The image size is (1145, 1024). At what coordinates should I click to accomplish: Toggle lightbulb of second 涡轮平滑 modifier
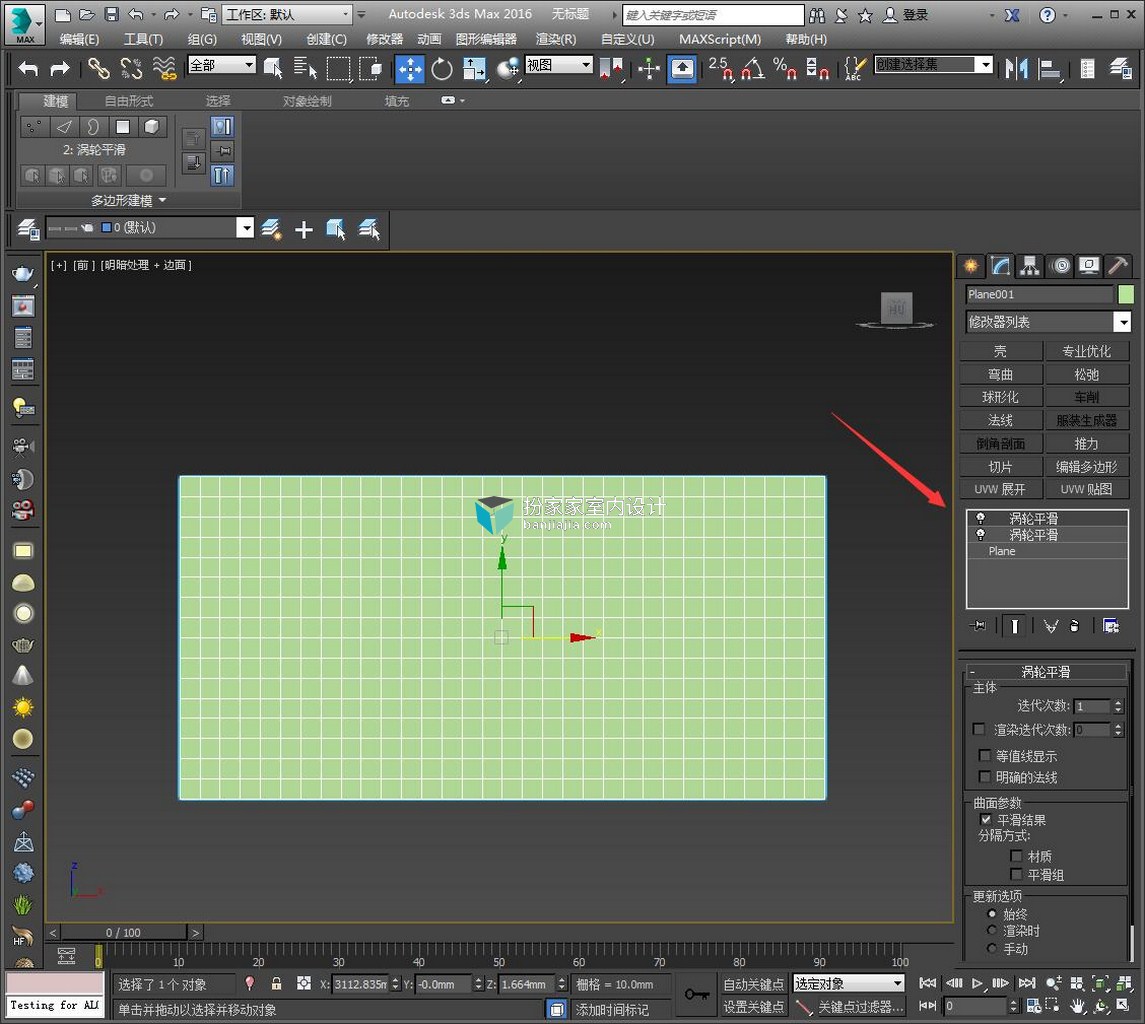coord(981,535)
